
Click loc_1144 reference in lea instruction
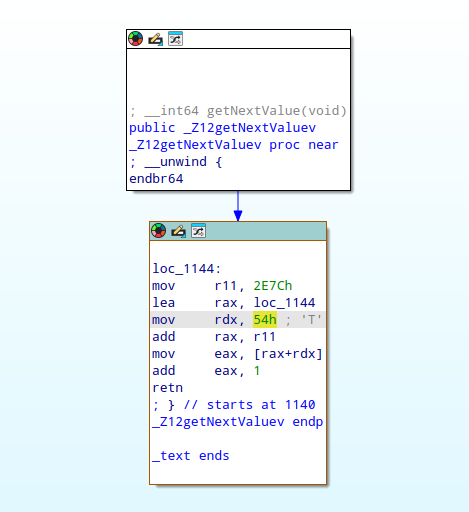pyautogui.click(x=284, y=303)
